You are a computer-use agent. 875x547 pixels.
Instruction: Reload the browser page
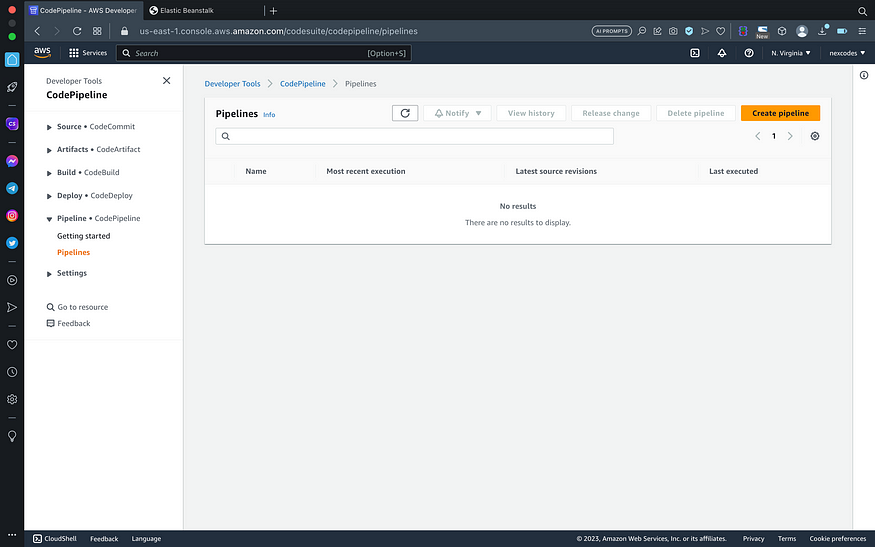(x=77, y=31)
